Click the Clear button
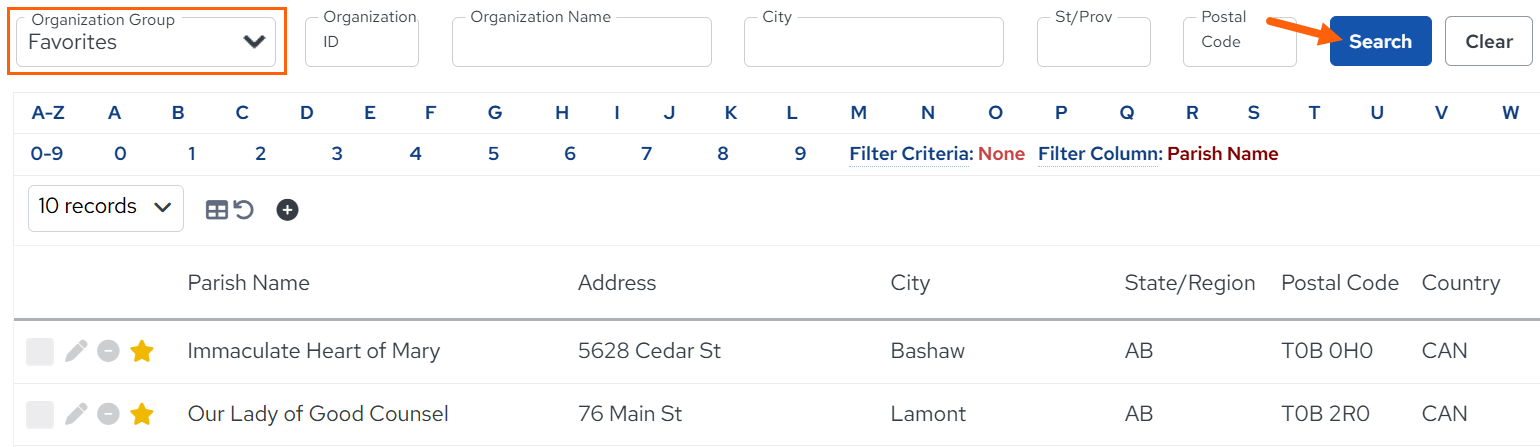The height and width of the screenshot is (447, 1540). coord(1489,41)
